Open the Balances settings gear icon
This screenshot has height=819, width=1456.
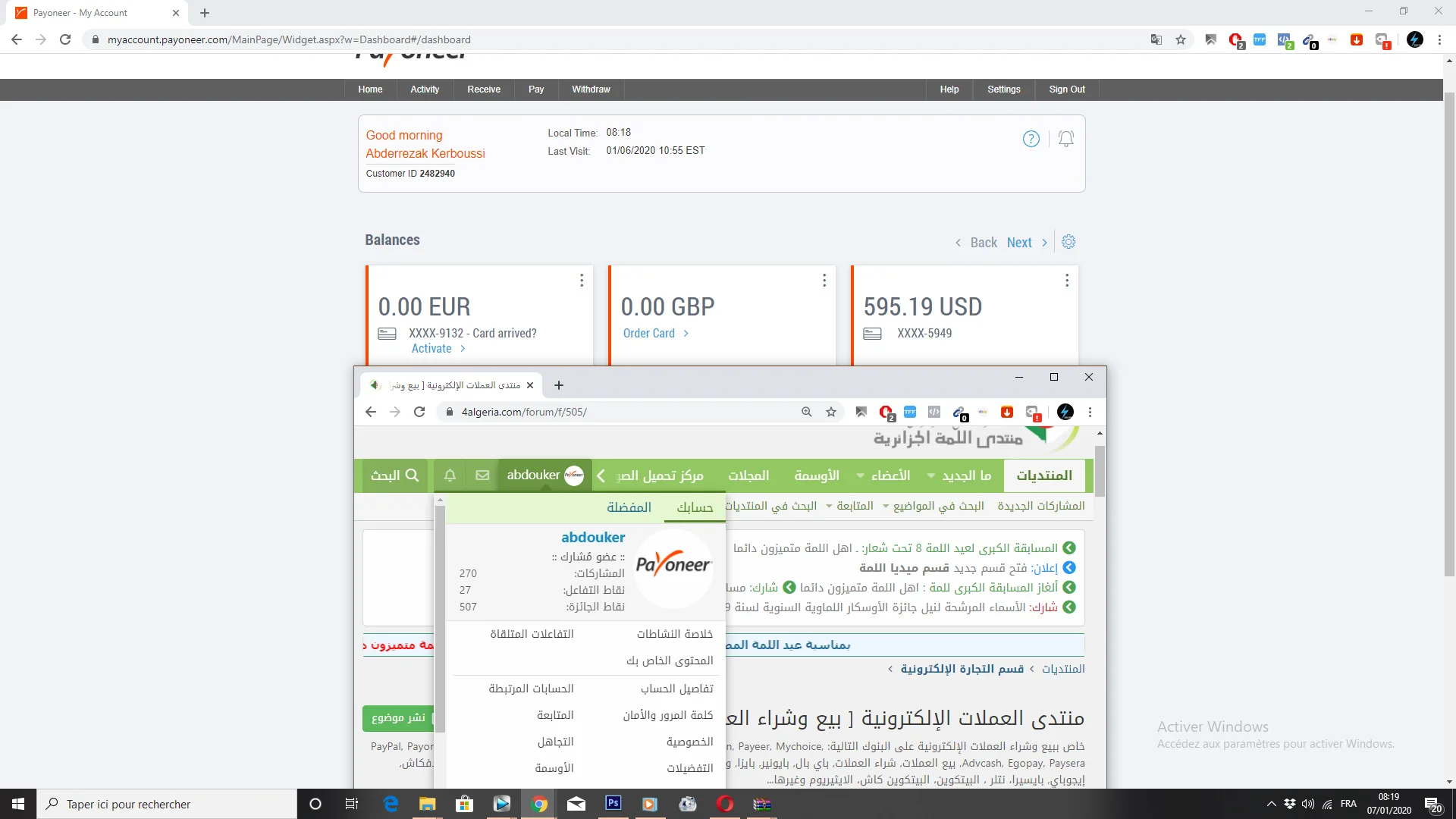click(x=1068, y=242)
